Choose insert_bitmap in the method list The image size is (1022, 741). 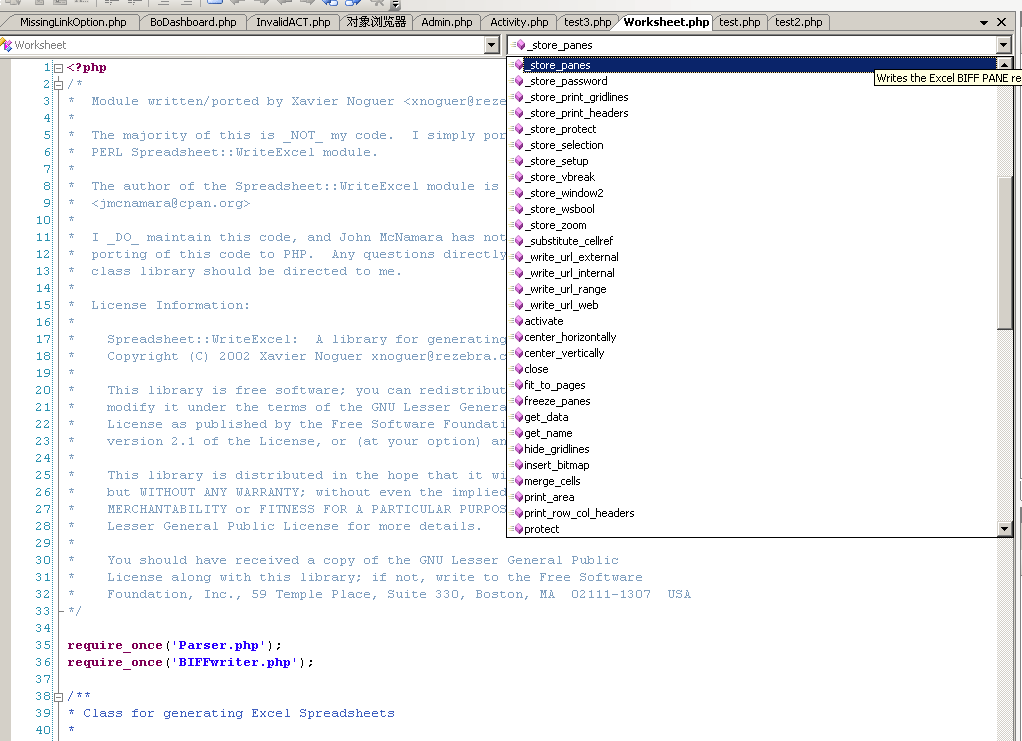click(557, 465)
